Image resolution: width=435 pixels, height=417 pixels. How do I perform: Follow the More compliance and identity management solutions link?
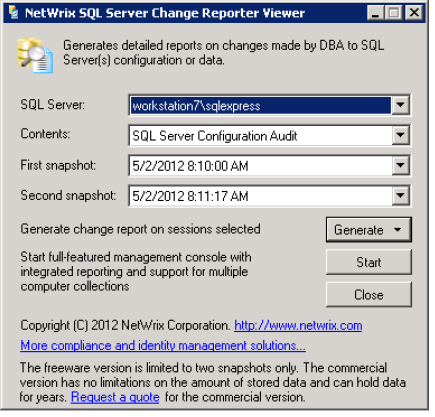pos(163,345)
